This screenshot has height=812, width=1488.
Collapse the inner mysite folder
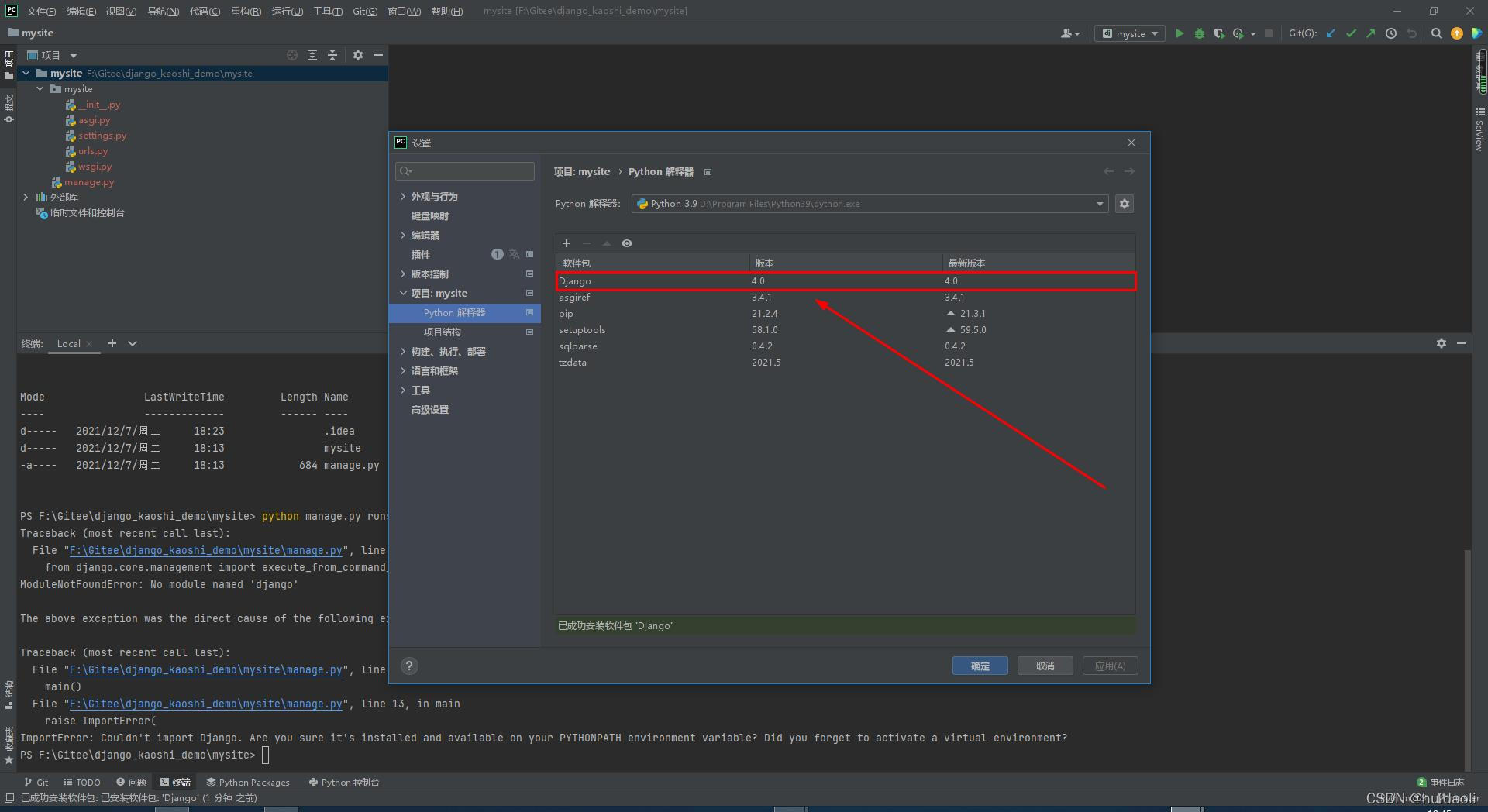[x=40, y=89]
